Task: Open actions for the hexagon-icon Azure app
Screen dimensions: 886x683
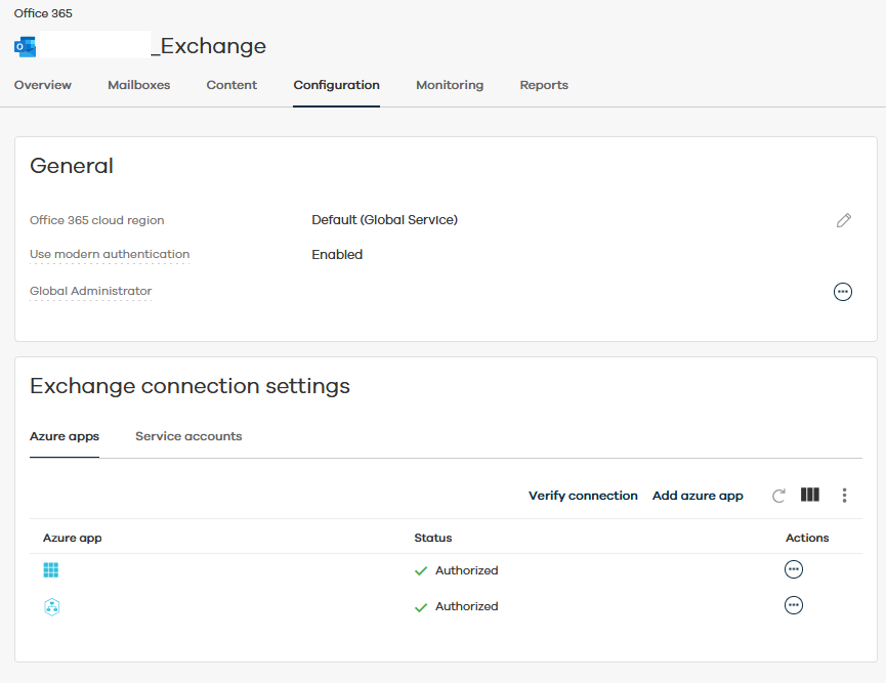Action: [793, 606]
